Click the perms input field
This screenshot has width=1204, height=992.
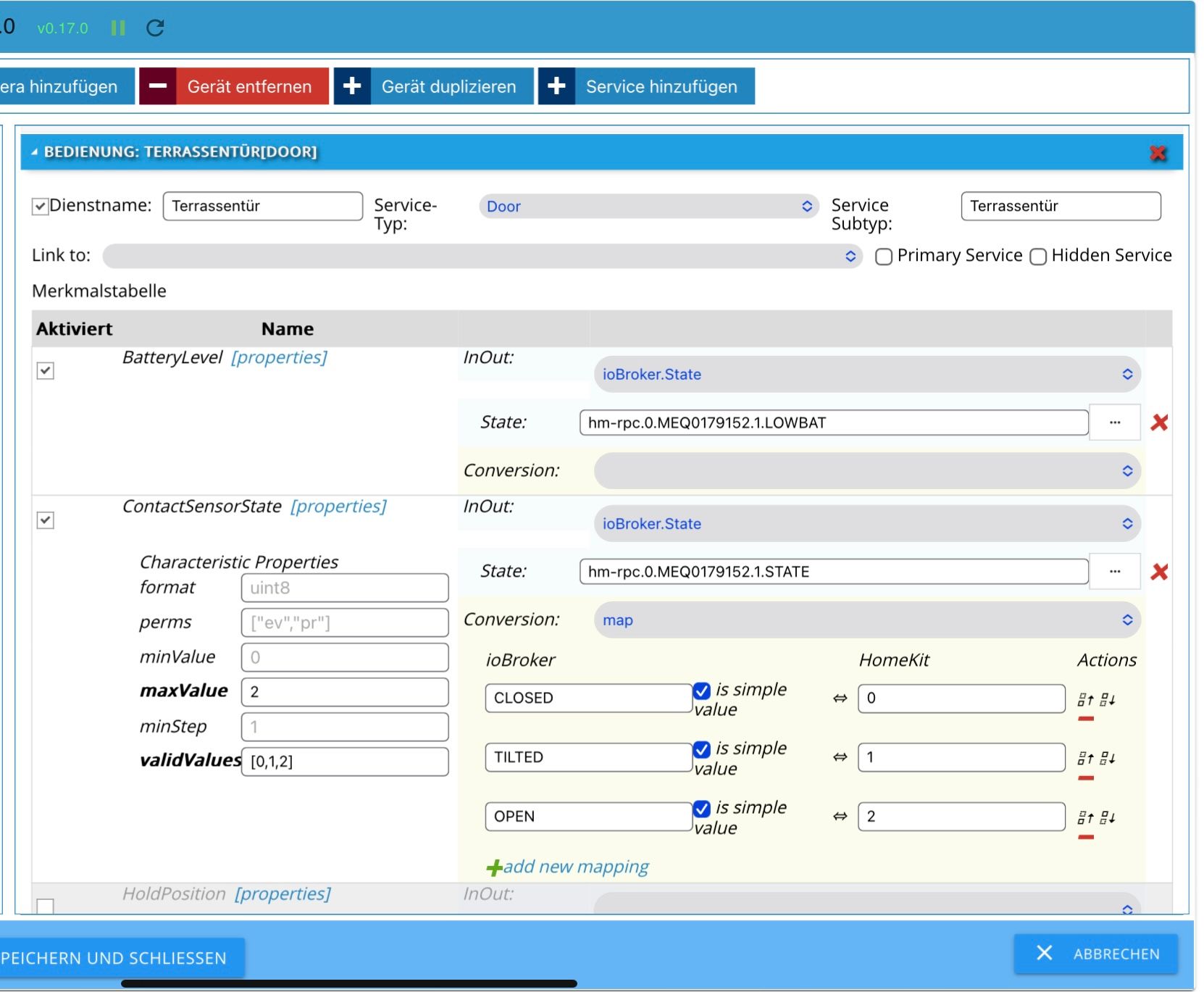coord(345,622)
